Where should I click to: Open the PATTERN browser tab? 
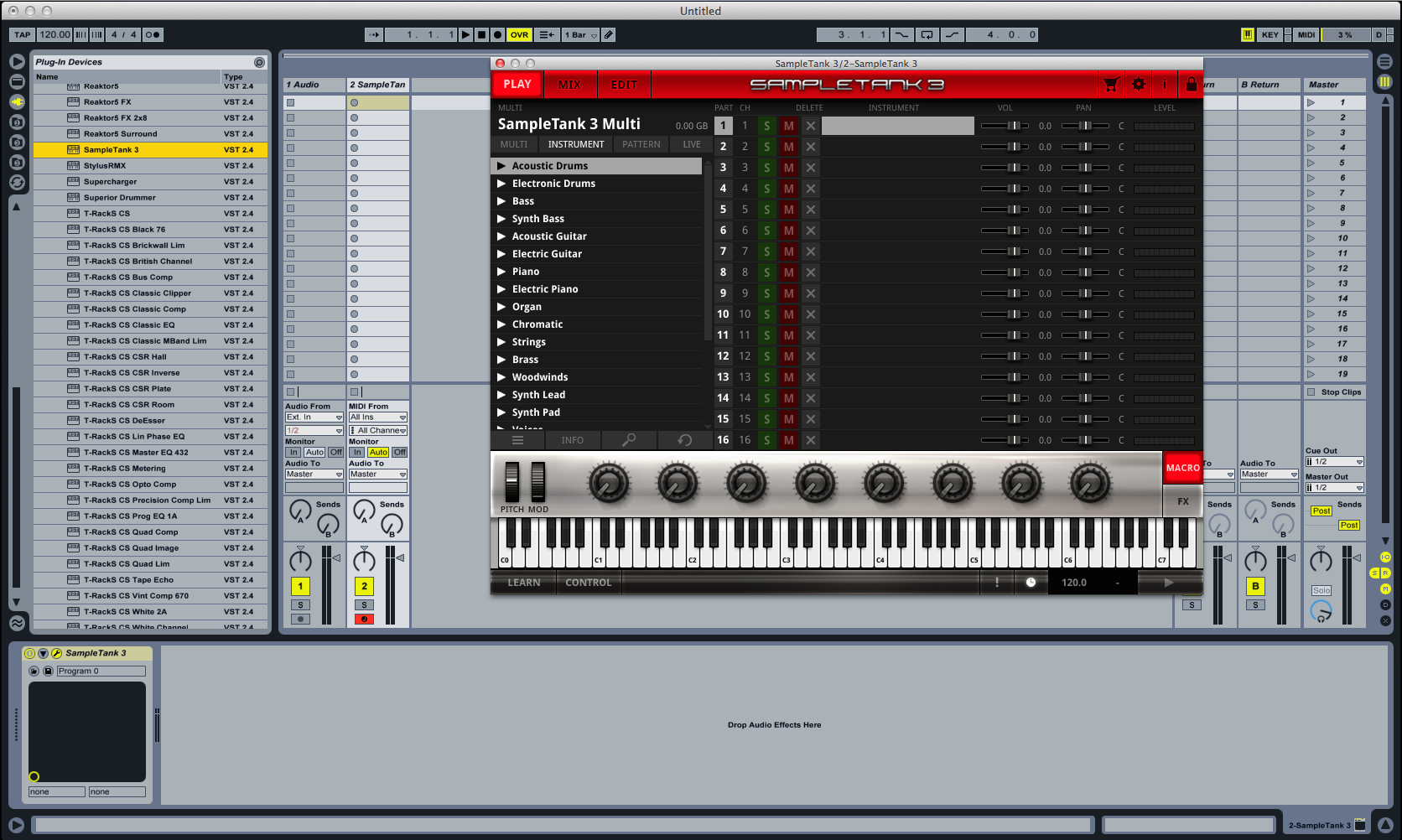(641, 145)
